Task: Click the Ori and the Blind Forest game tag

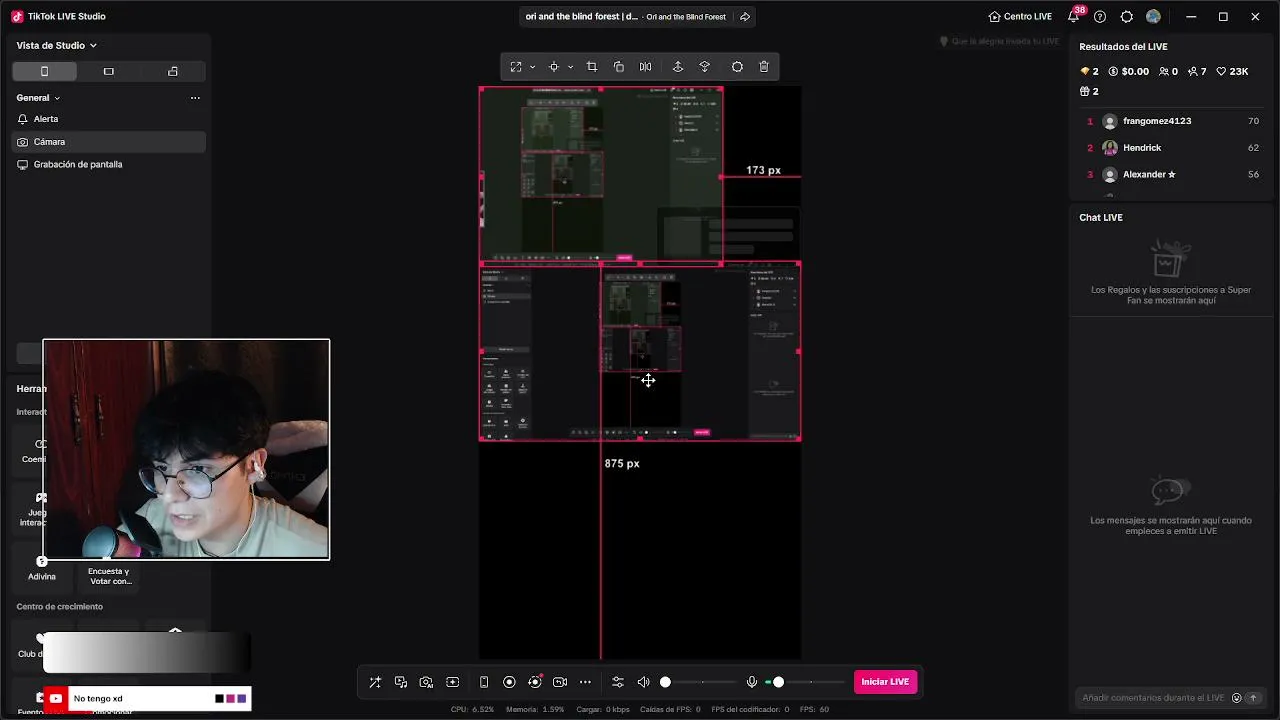Action: click(x=686, y=17)
